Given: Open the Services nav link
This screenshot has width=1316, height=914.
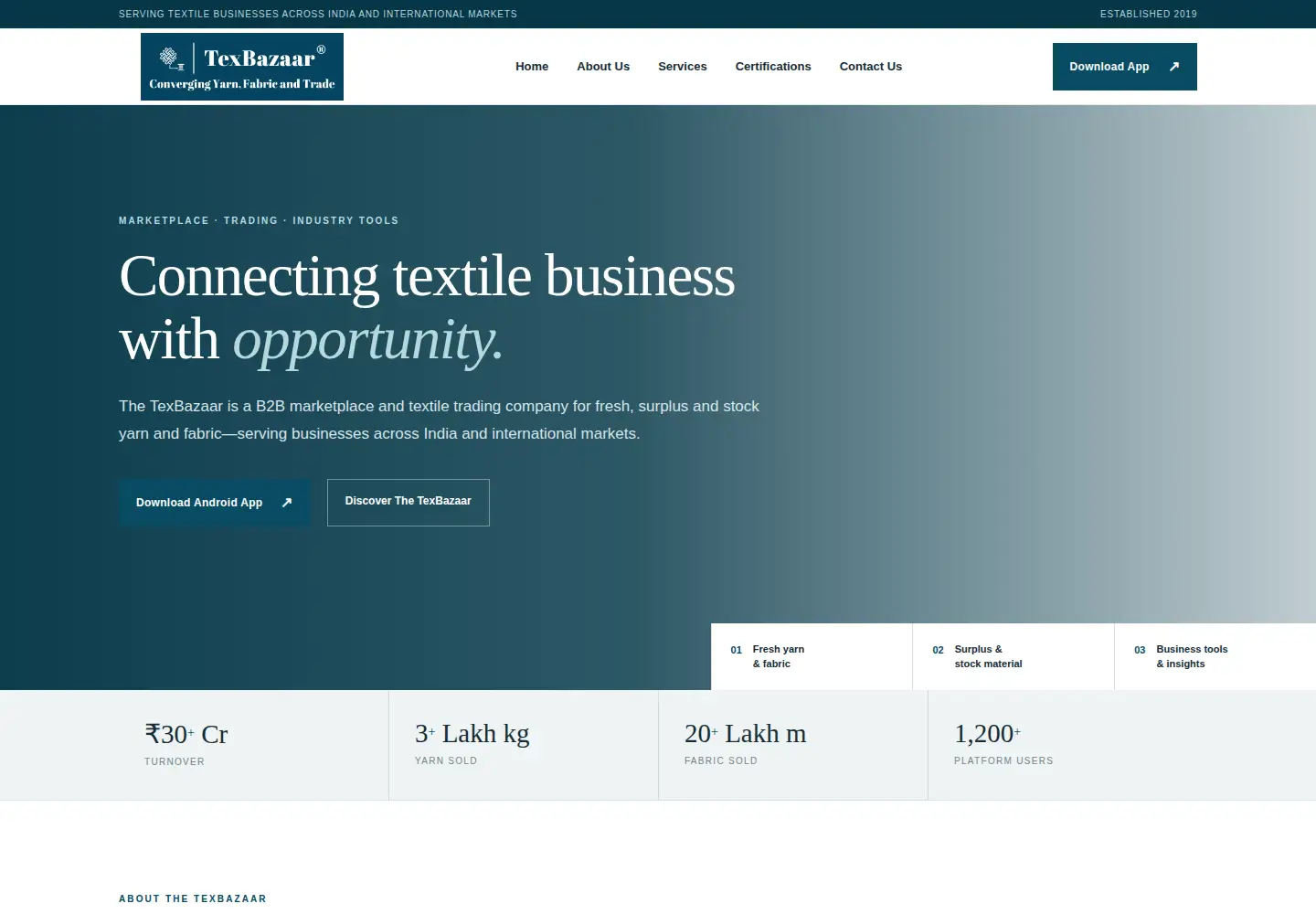Looking at the screenshot, I should 683,67.
